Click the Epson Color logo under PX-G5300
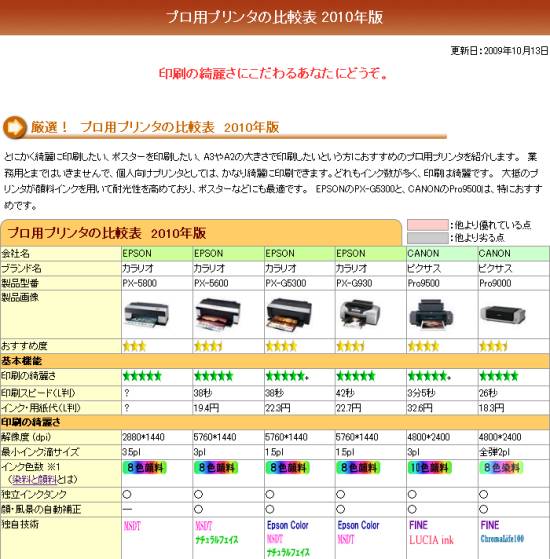Screen dimensions: 550x559 point(287,525)
